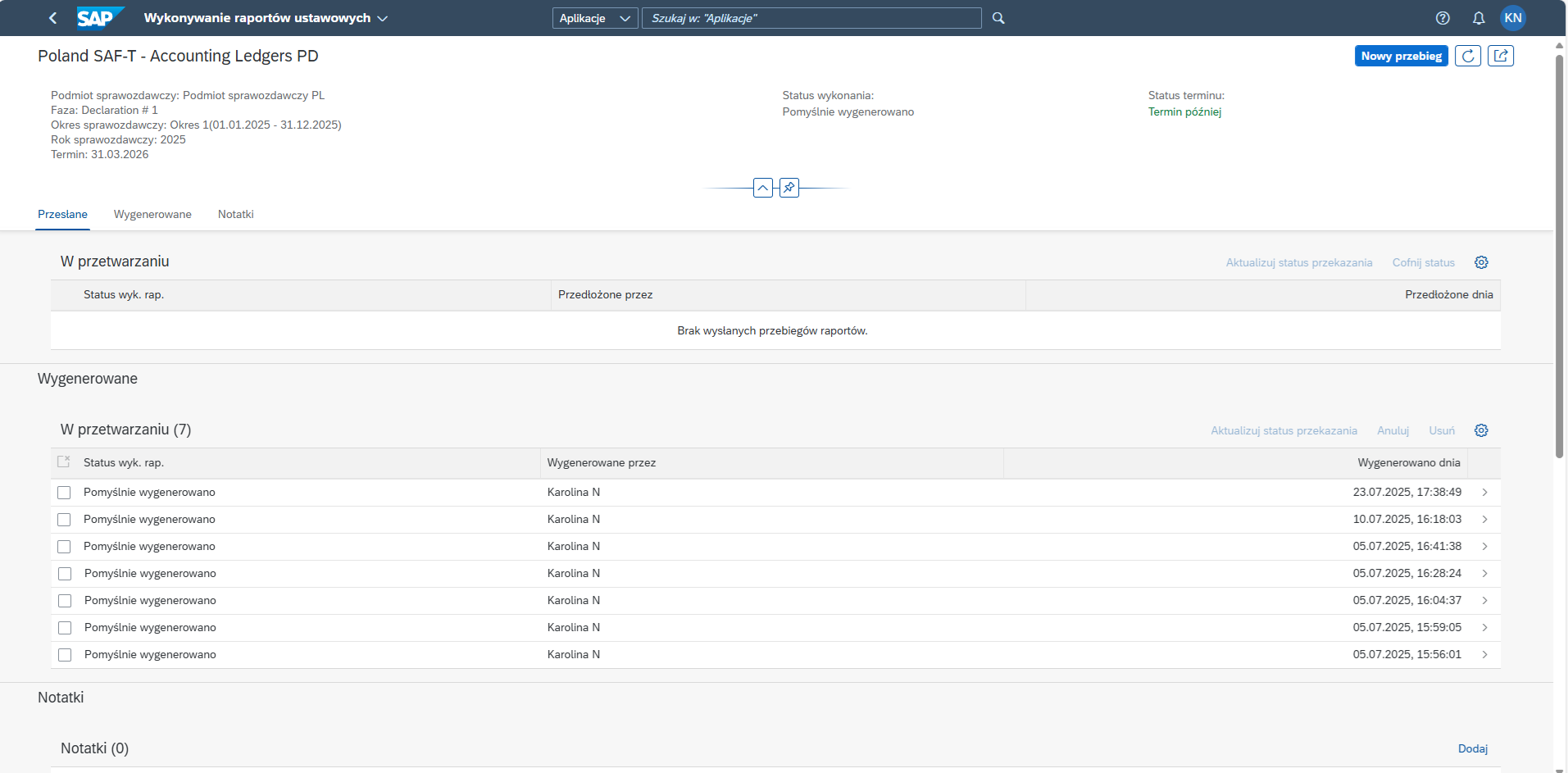This screenshot has height=773, width=1568.
Task: Click the Rok sprawozdawczy: 2025 text
Action: pyautogui.click(x=118, y=139)
